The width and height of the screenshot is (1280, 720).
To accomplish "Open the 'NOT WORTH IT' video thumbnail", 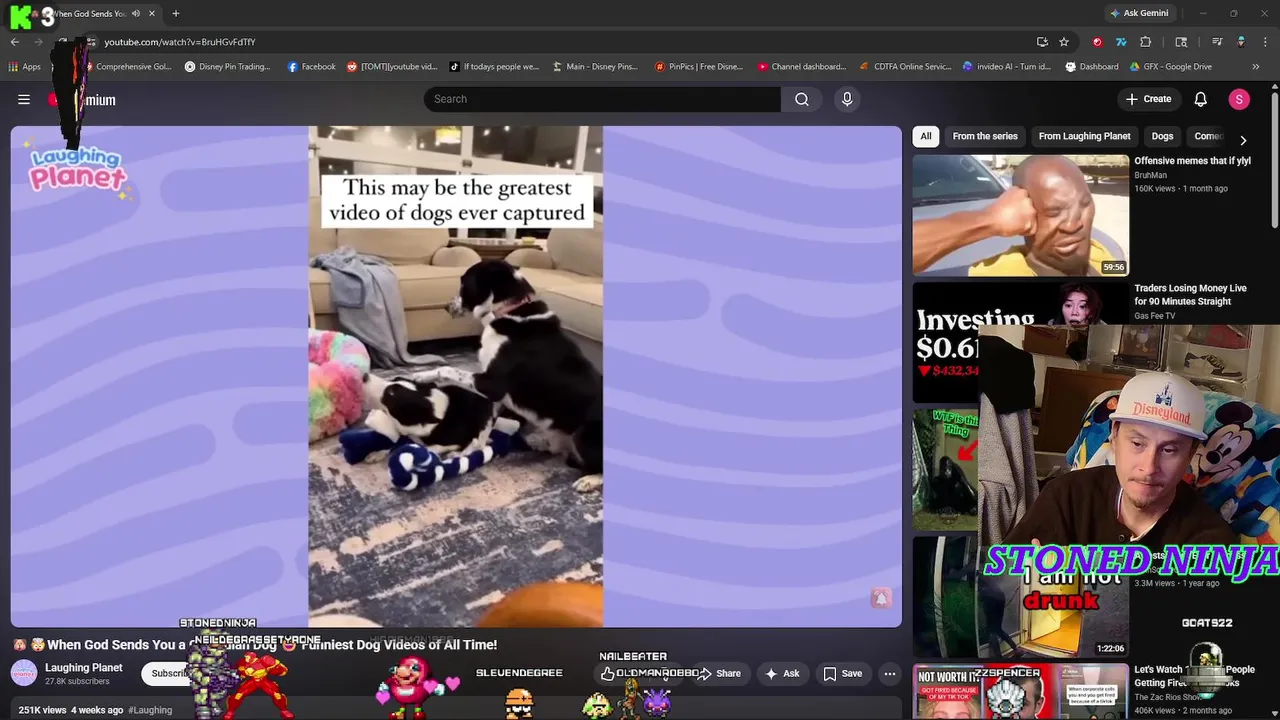I will point(1020,691).
